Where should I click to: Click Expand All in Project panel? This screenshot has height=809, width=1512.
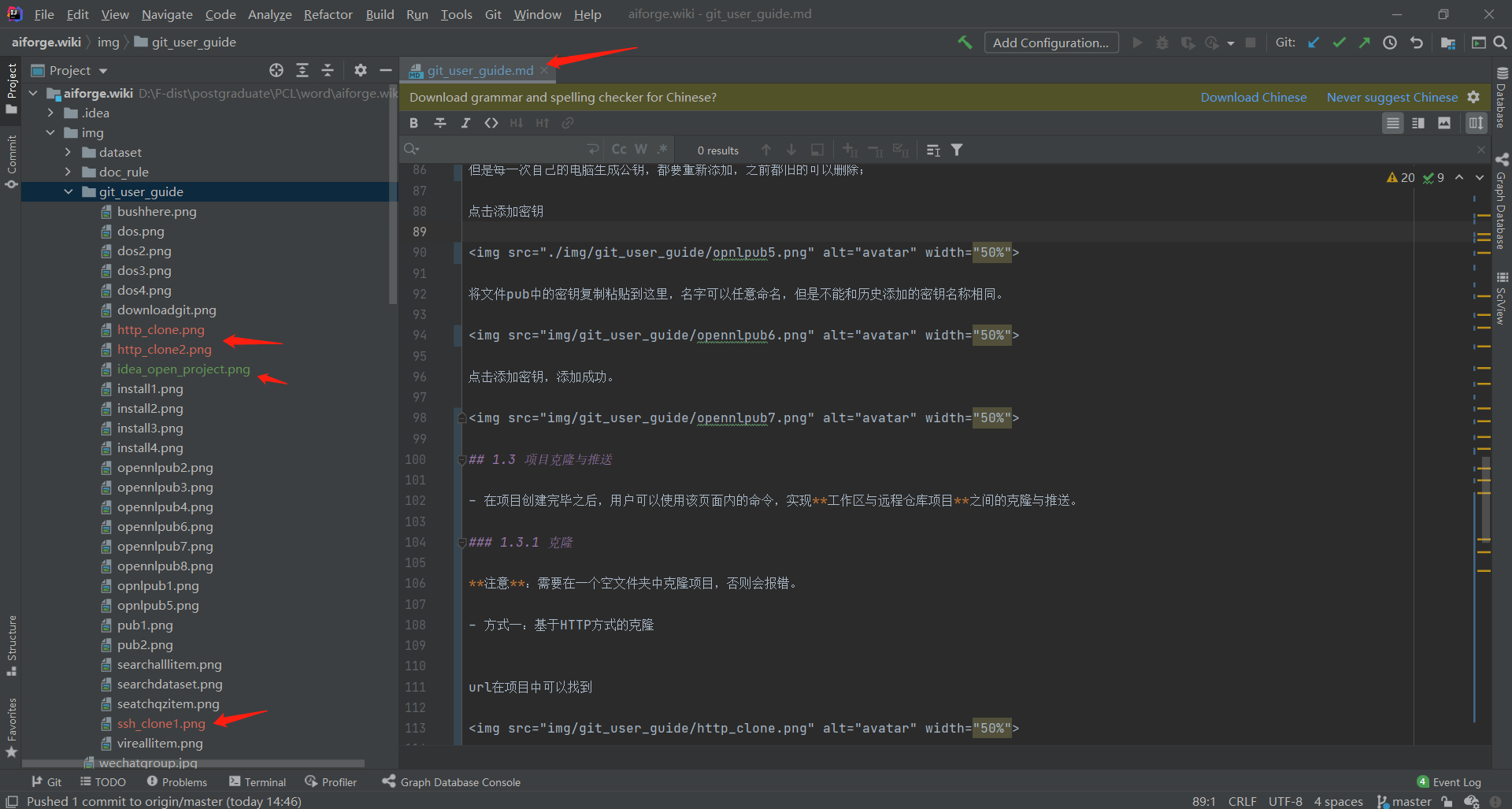302,70
